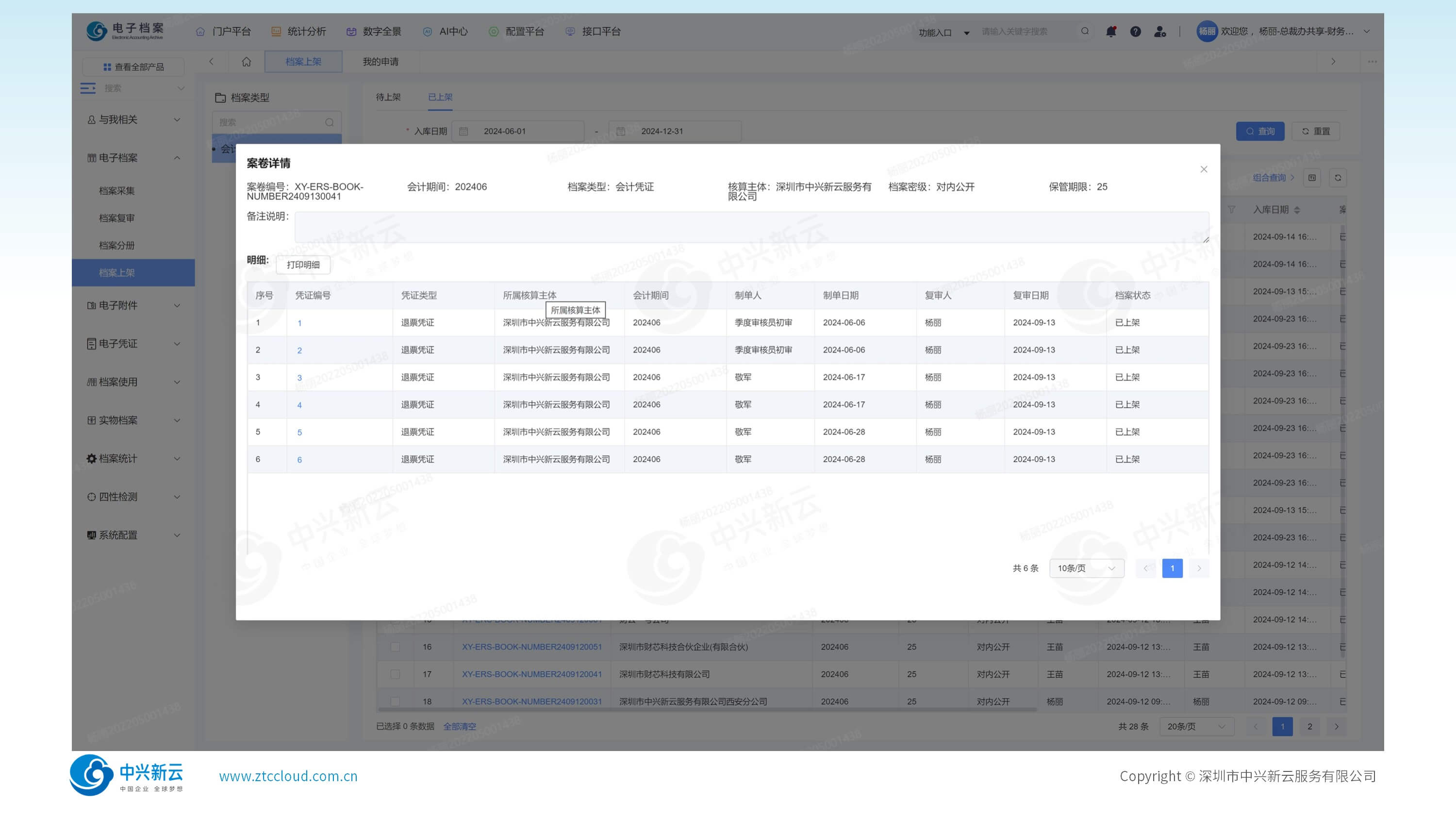Switch to the 我的申请 page tab
The image size is (1456, 819).
click(381, 62)
